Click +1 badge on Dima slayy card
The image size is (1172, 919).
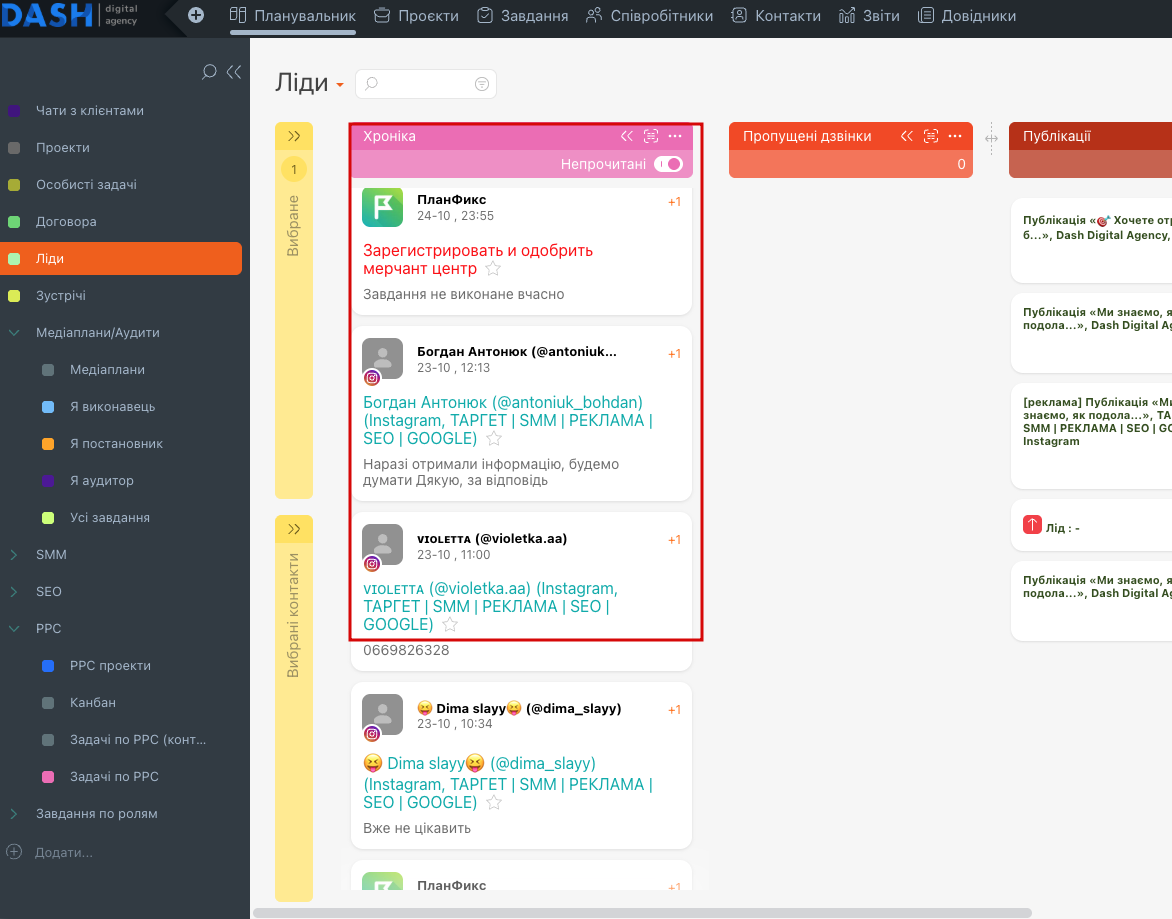(x=674, y=710)
